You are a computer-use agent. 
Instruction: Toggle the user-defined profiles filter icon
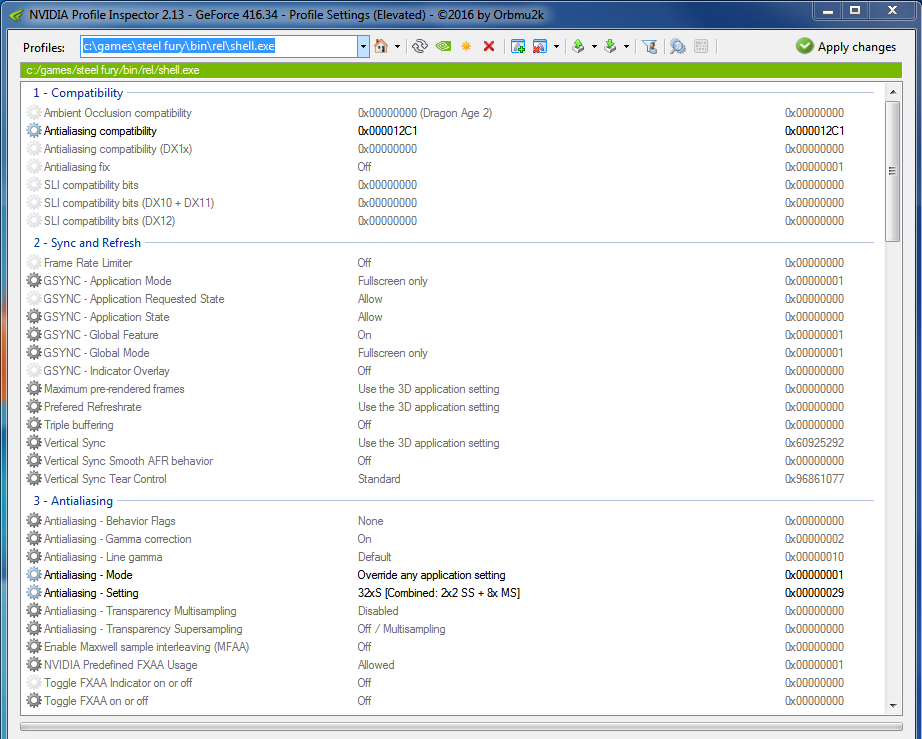click(x=649, y=46)
